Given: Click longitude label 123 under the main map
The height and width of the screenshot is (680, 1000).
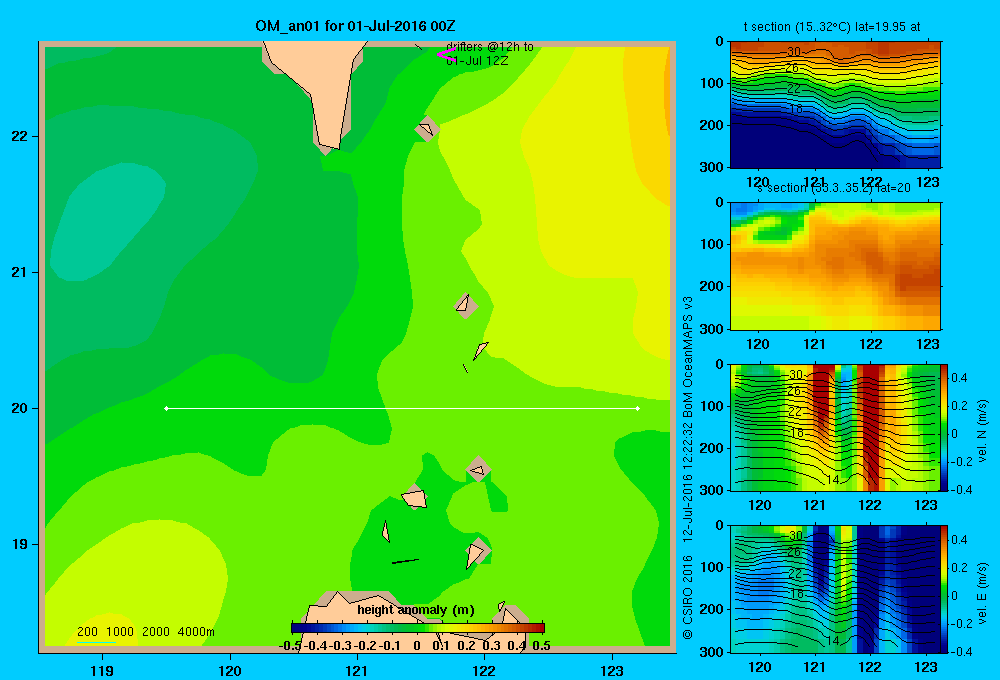Looking at the screenshot, I should [x=612, y=670].
